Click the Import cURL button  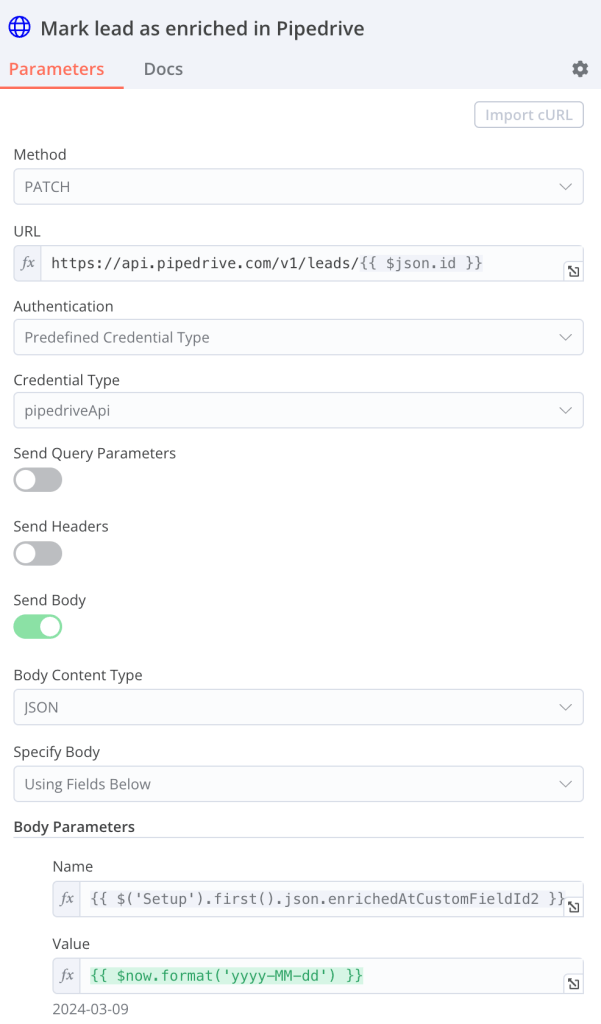click(528, 114)
